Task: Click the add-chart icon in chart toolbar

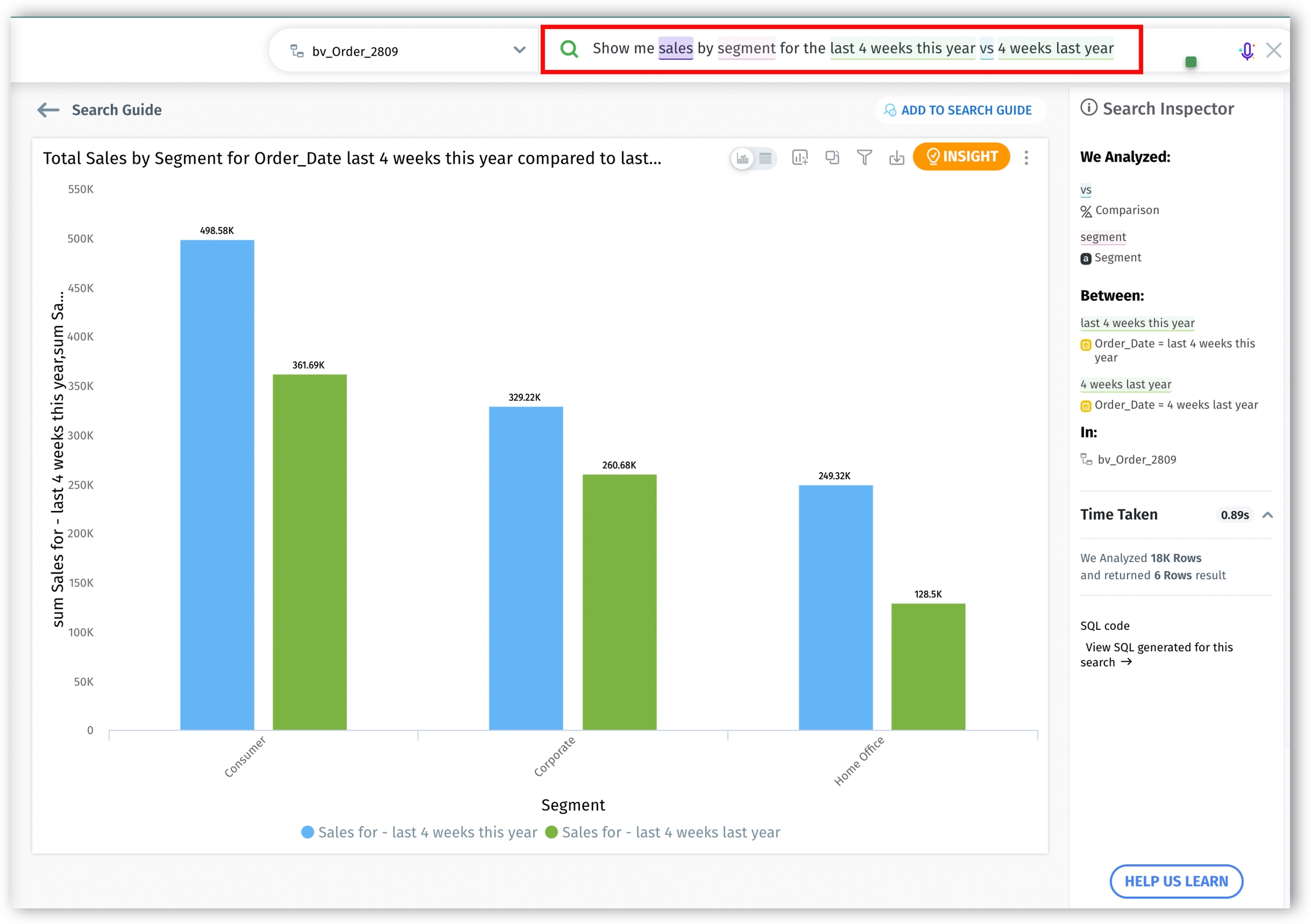Action: click(799, 157)
